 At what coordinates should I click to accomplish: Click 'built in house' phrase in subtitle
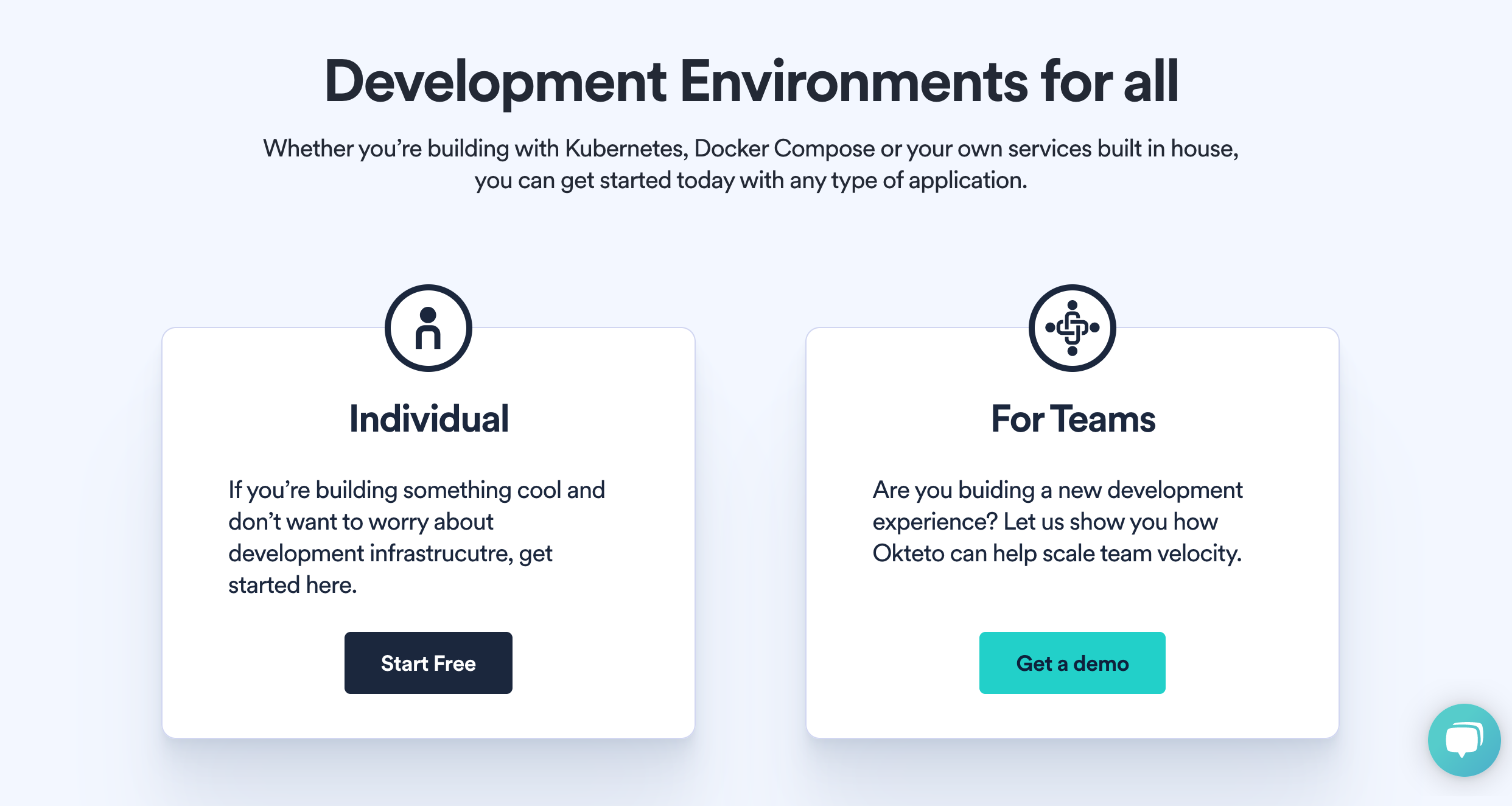(1166, 149)
